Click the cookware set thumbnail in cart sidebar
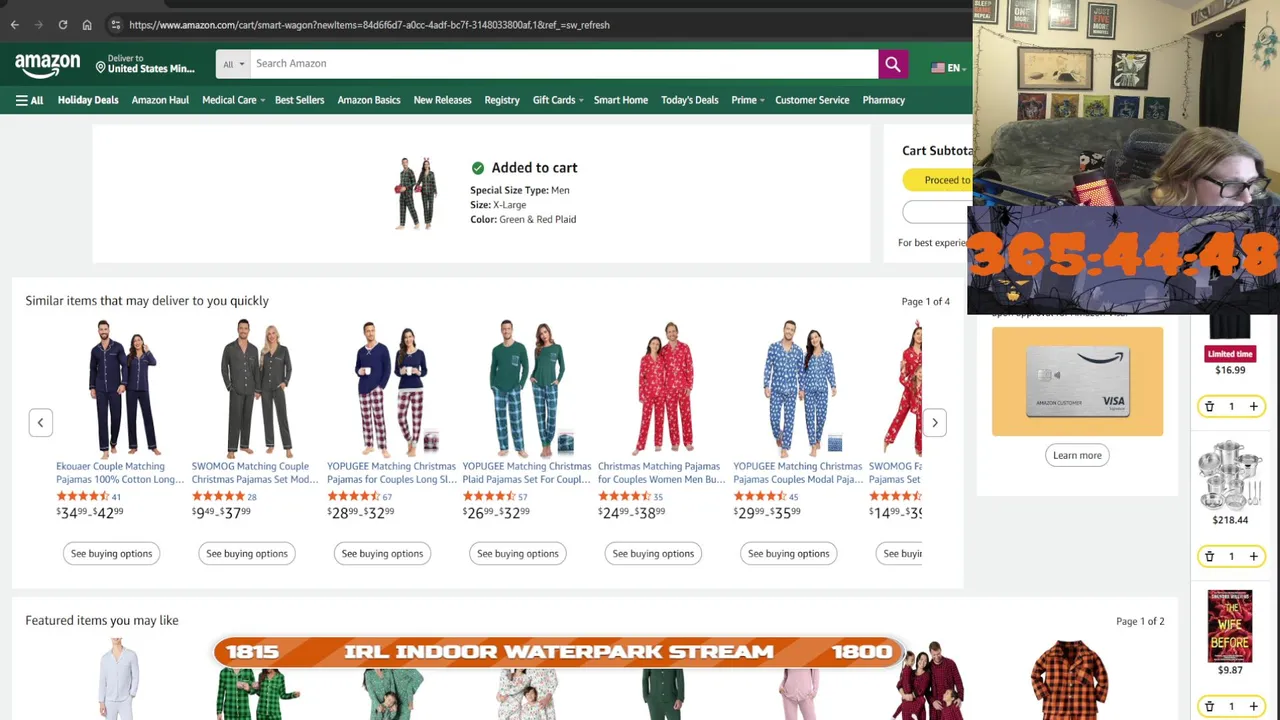 click(x=1230, y=476)
